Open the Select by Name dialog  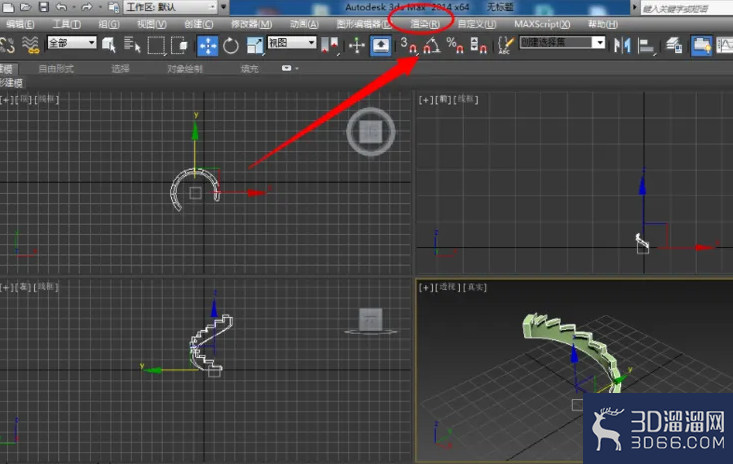coord(132,45)
